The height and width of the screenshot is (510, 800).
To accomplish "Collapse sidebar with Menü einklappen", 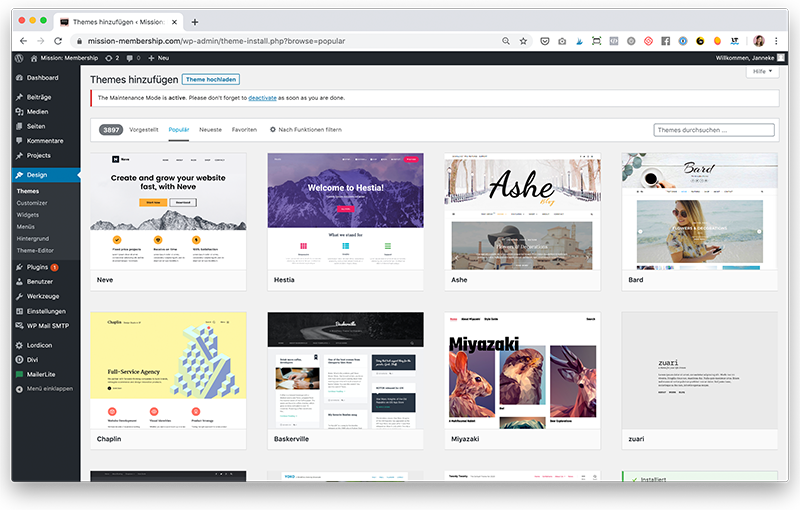I will point(46,389).
